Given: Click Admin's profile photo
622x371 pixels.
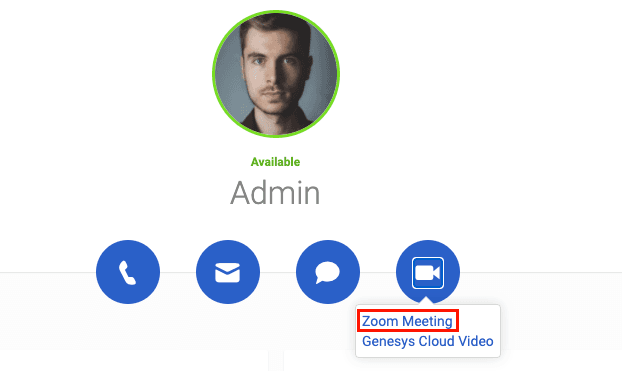Looking at the screenshot, I should [276, 74].
